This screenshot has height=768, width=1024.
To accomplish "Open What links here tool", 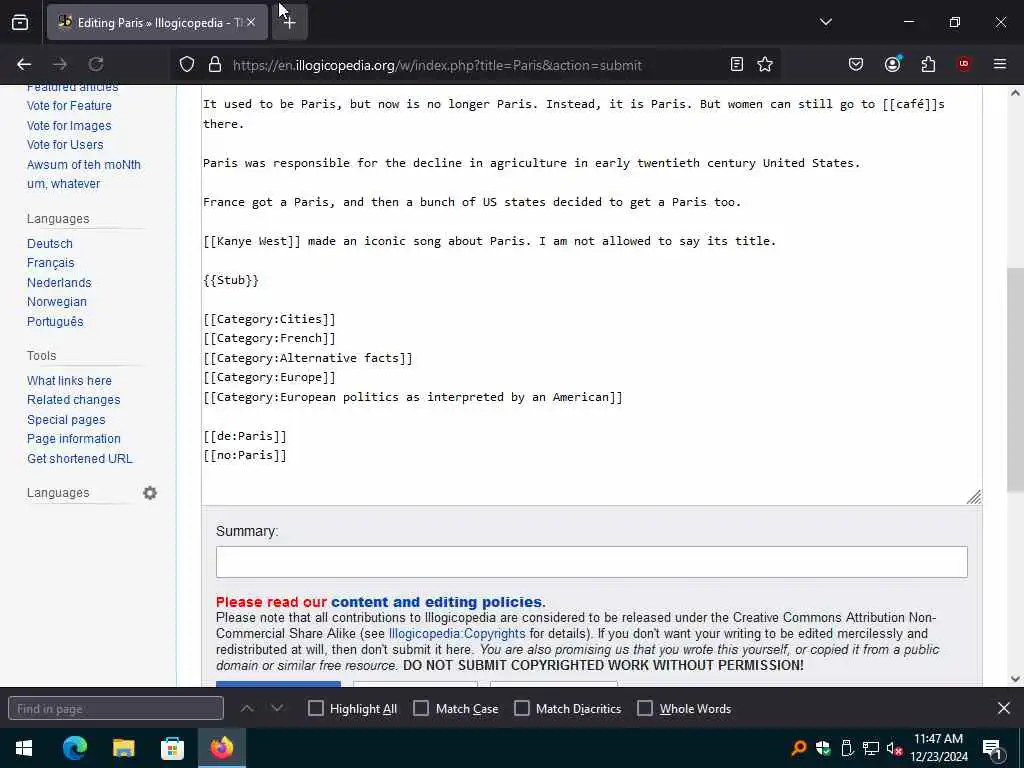I will (x=69, y=381).
